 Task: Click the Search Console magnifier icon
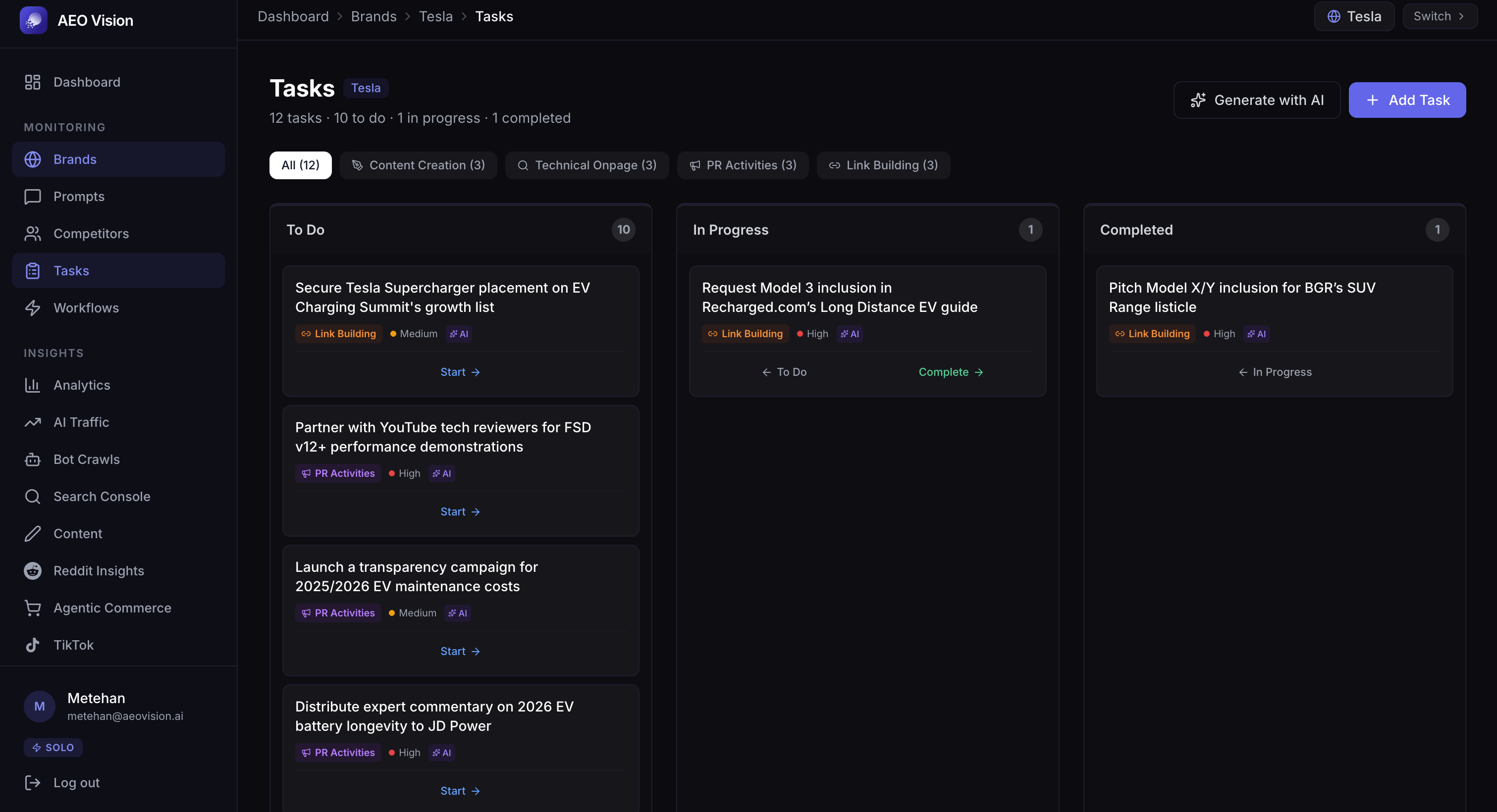point(33,497)
